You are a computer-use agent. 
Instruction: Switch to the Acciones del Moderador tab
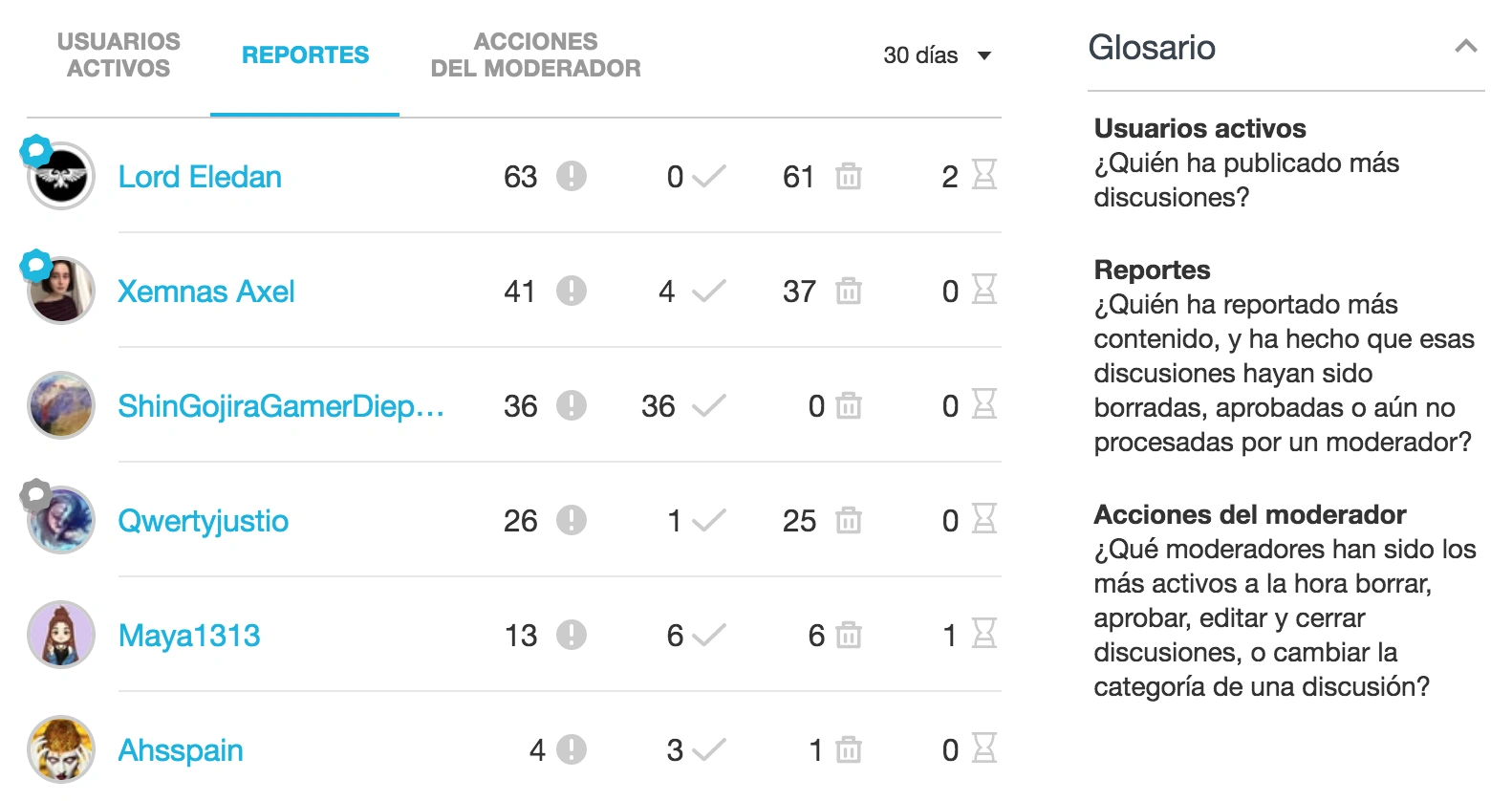pos(535,55)
